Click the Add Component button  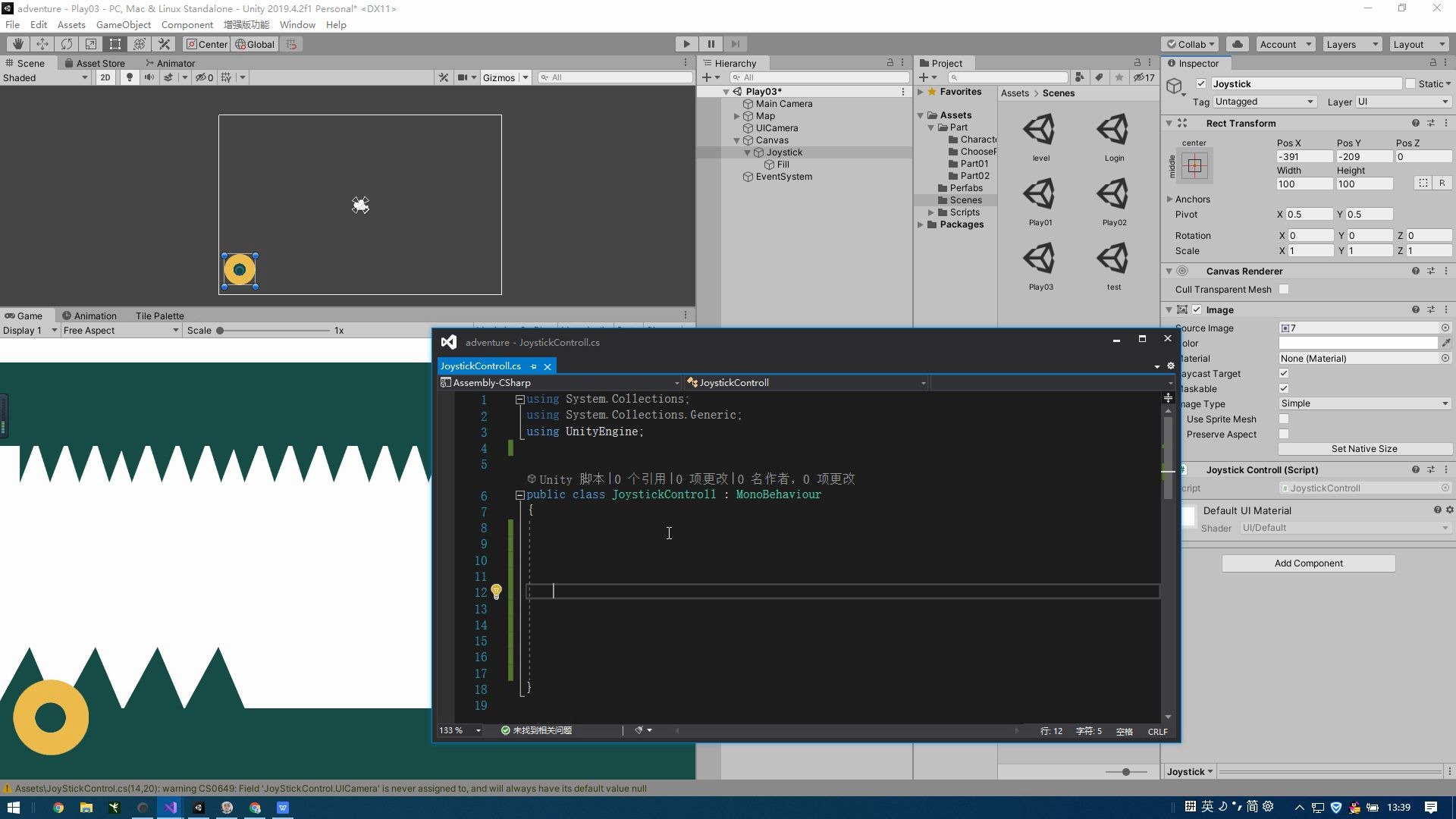click(1308, 563)
